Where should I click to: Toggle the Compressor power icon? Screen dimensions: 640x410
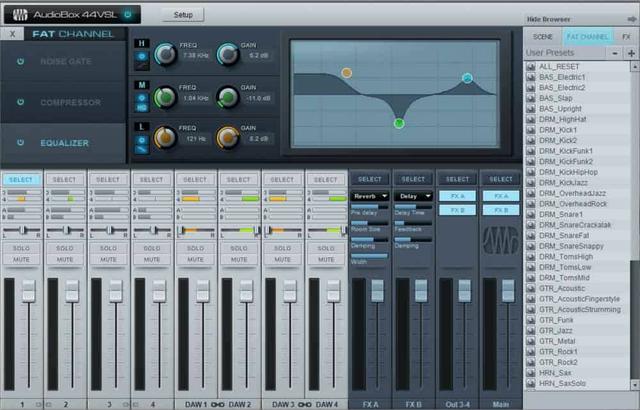point(19,102)
